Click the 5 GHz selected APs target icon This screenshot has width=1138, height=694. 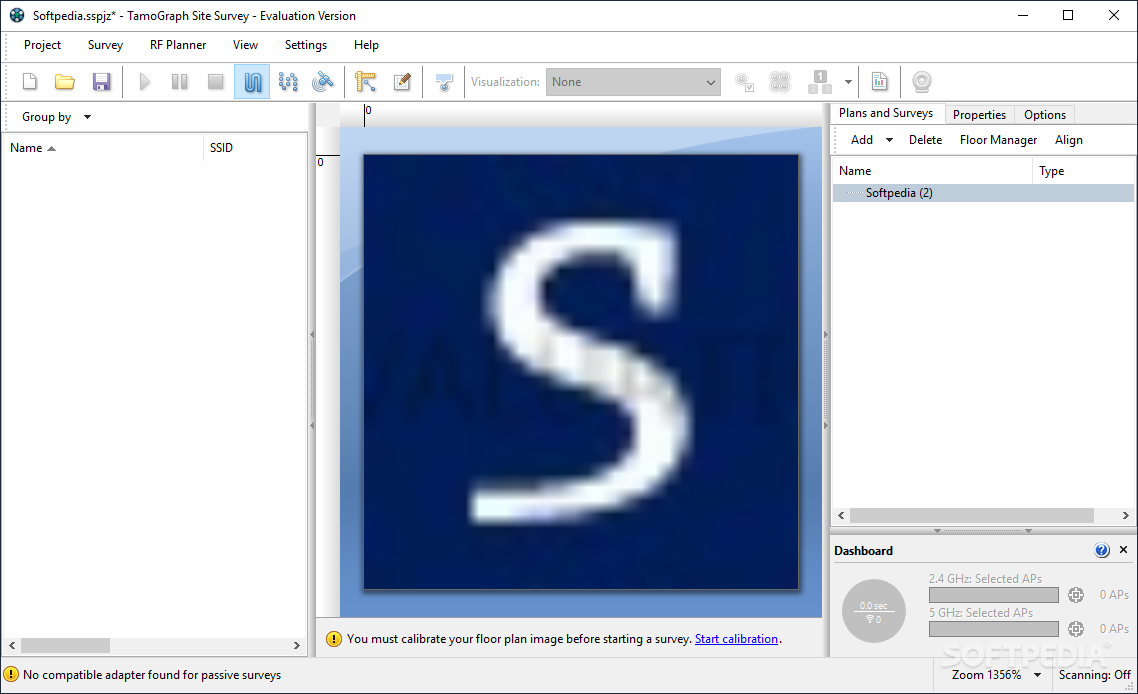[x=1076, y=629]
